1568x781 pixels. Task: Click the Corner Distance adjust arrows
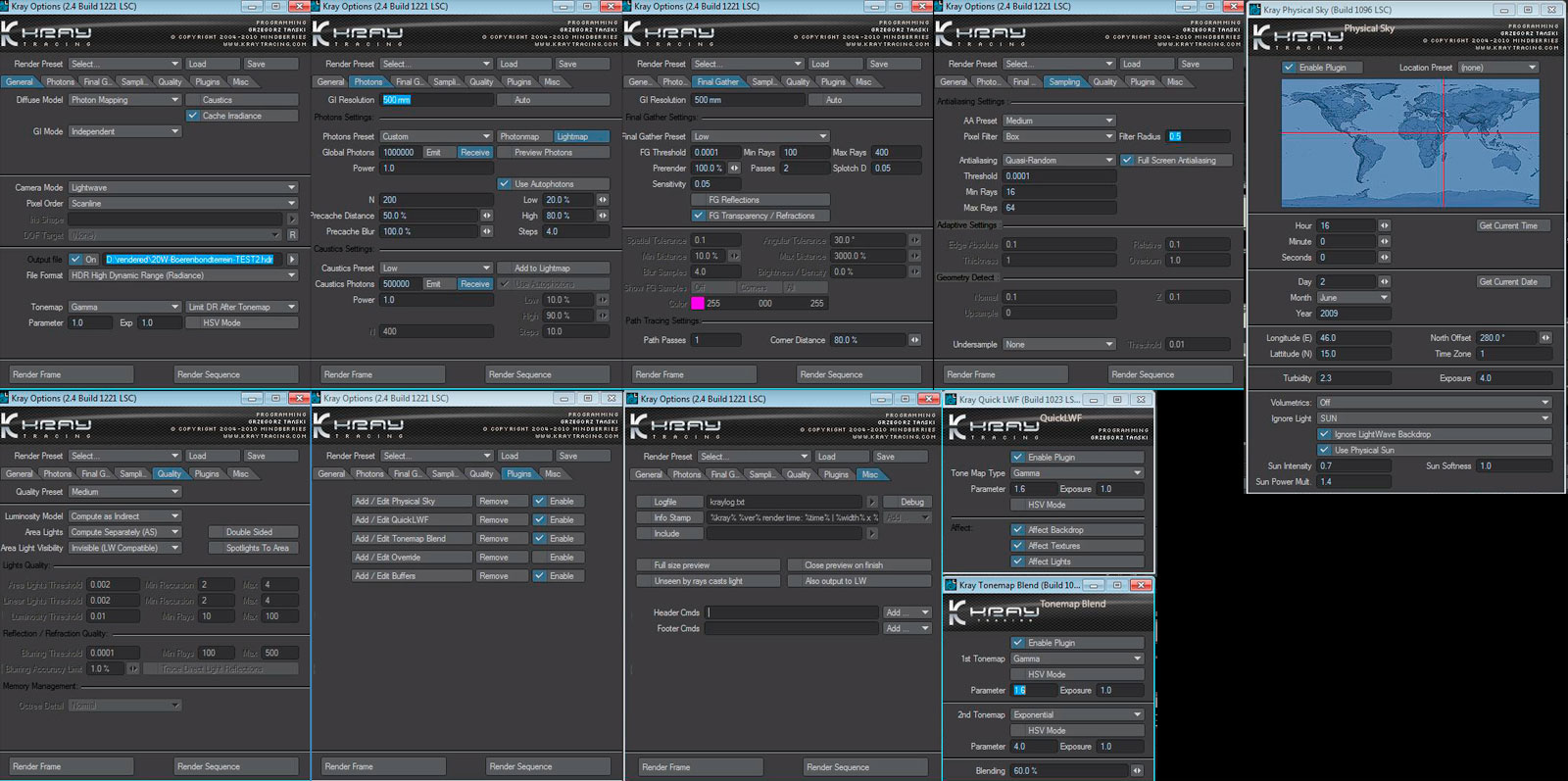pyautogui.click(x=914, y=340)
